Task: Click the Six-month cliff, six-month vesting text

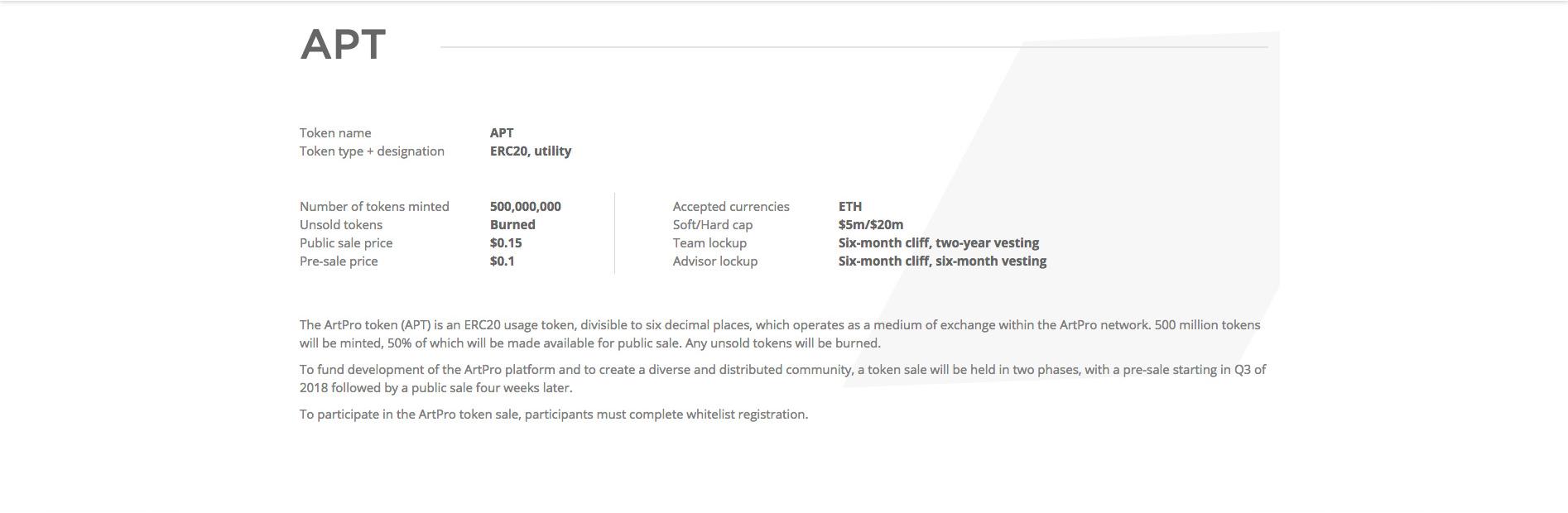Action: coord(942,261)
